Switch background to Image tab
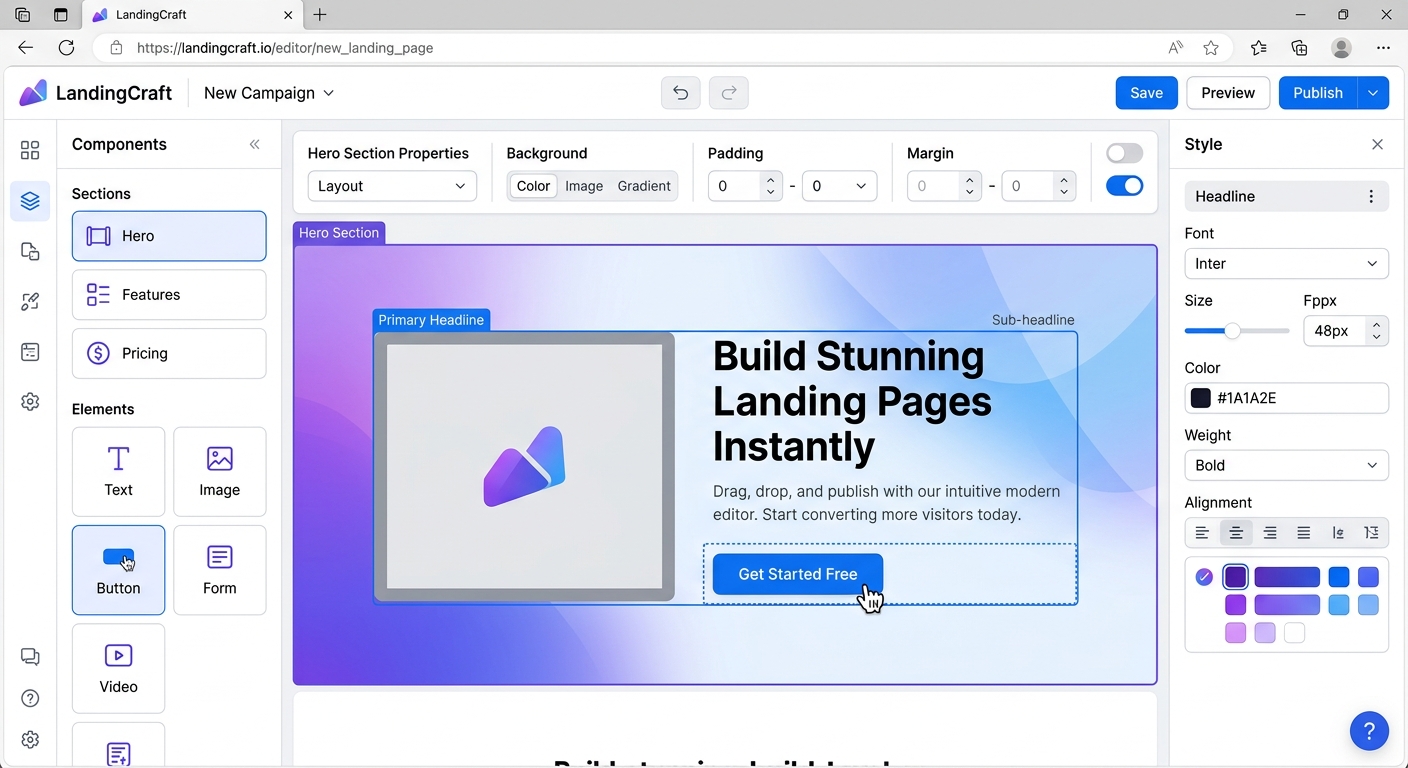1408x768 pixels. [584, 186]
